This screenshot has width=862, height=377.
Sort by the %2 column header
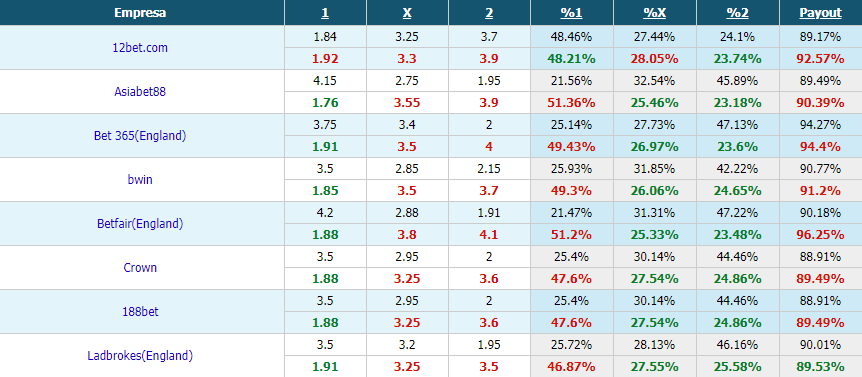pos(737,13)
